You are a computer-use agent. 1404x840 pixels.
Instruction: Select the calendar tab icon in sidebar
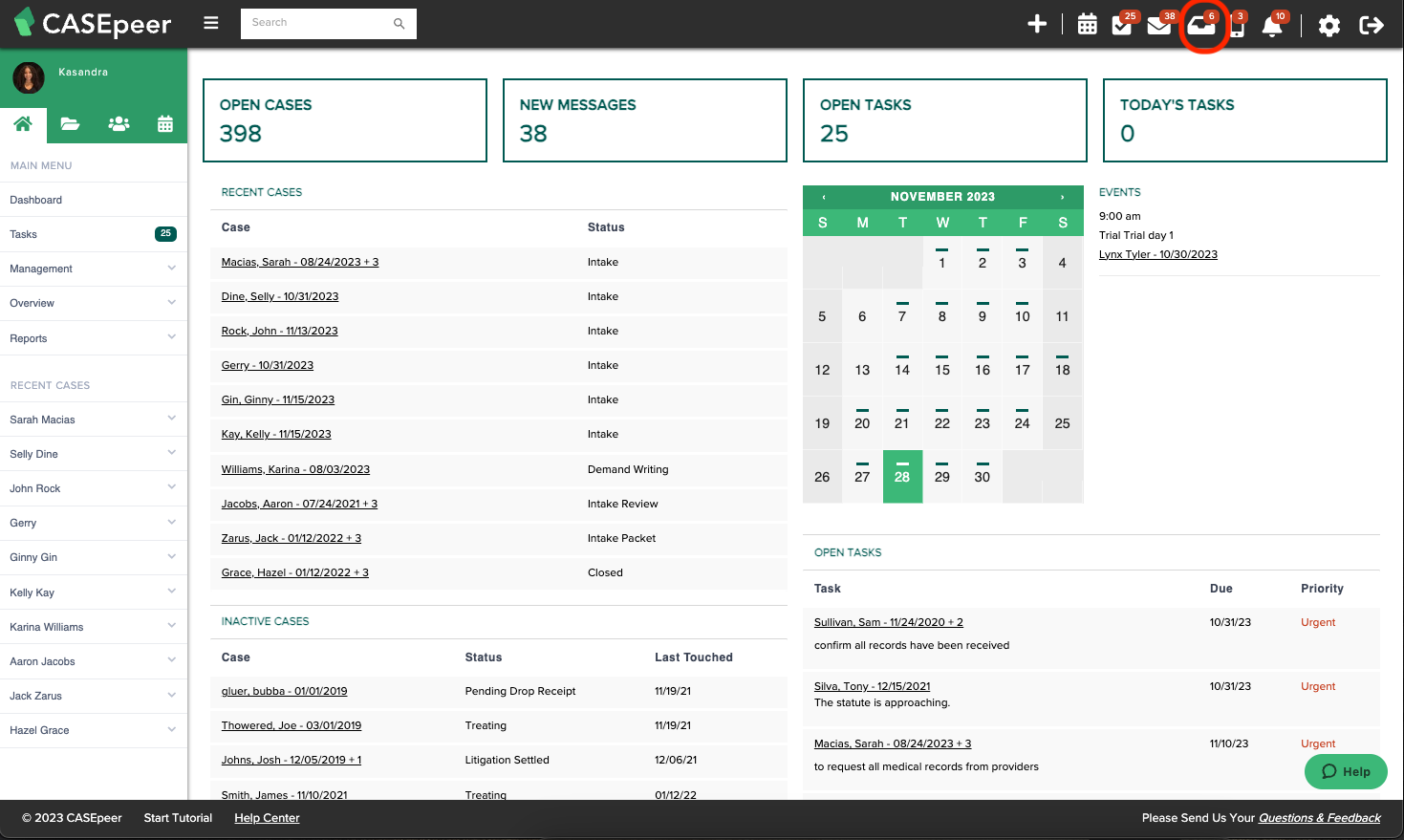tap(165, 123)
